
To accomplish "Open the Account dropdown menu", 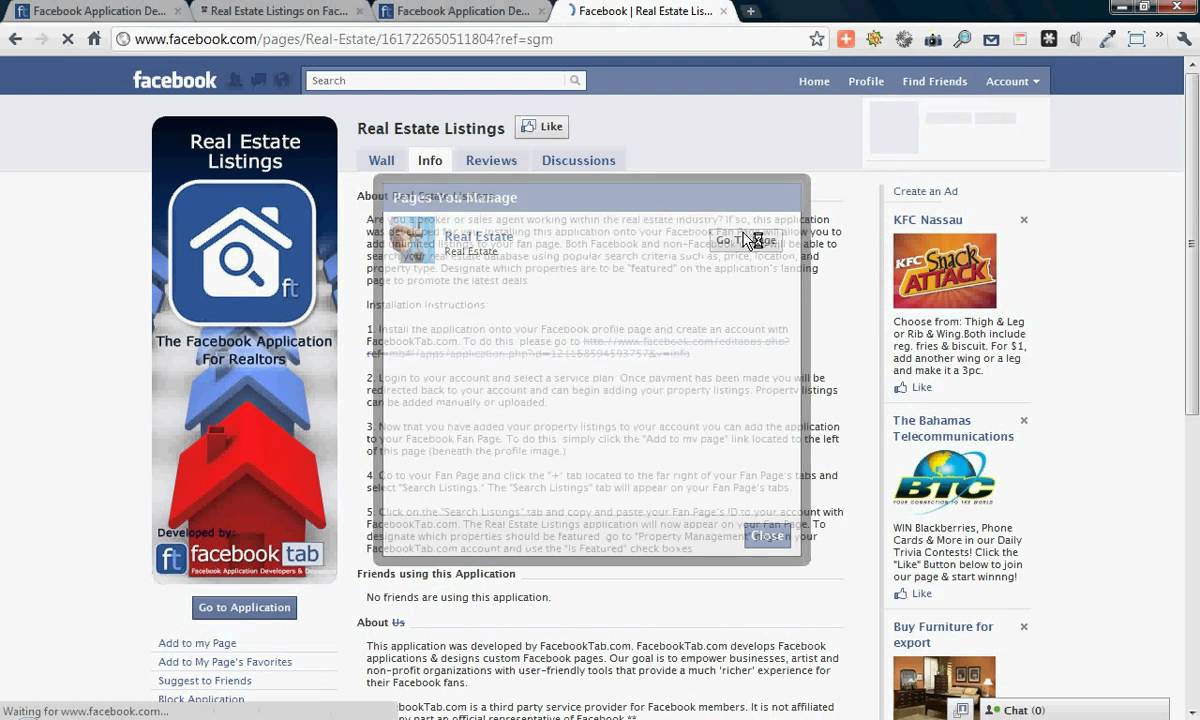I will click(x=1012, y=81).
